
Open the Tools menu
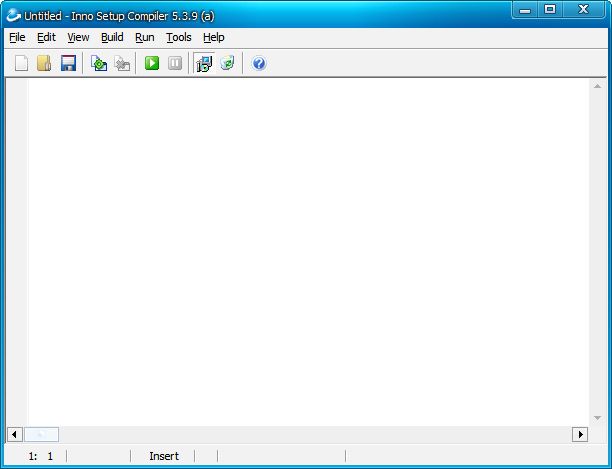(178, 37)
